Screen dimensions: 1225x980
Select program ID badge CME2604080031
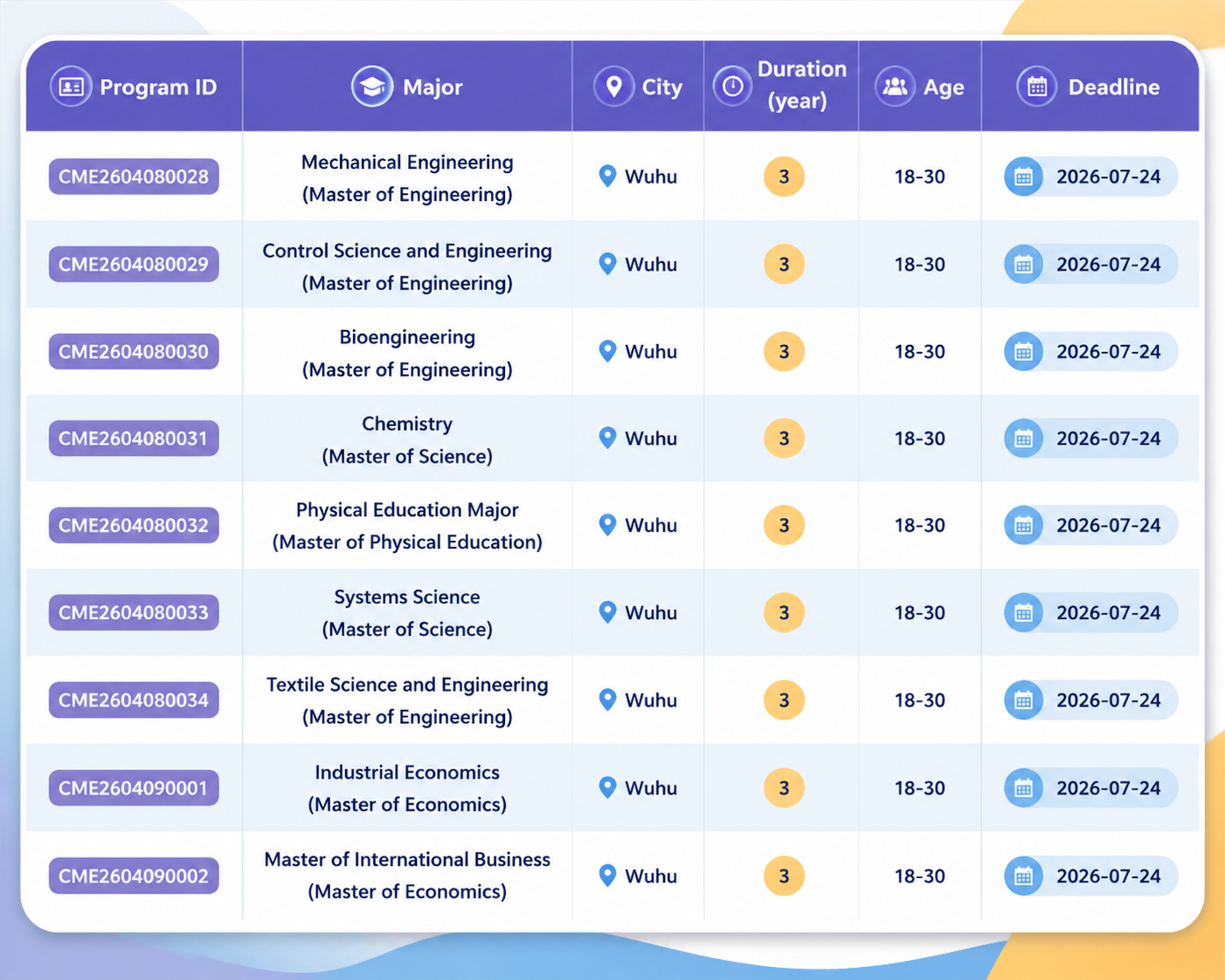point(134,438)
